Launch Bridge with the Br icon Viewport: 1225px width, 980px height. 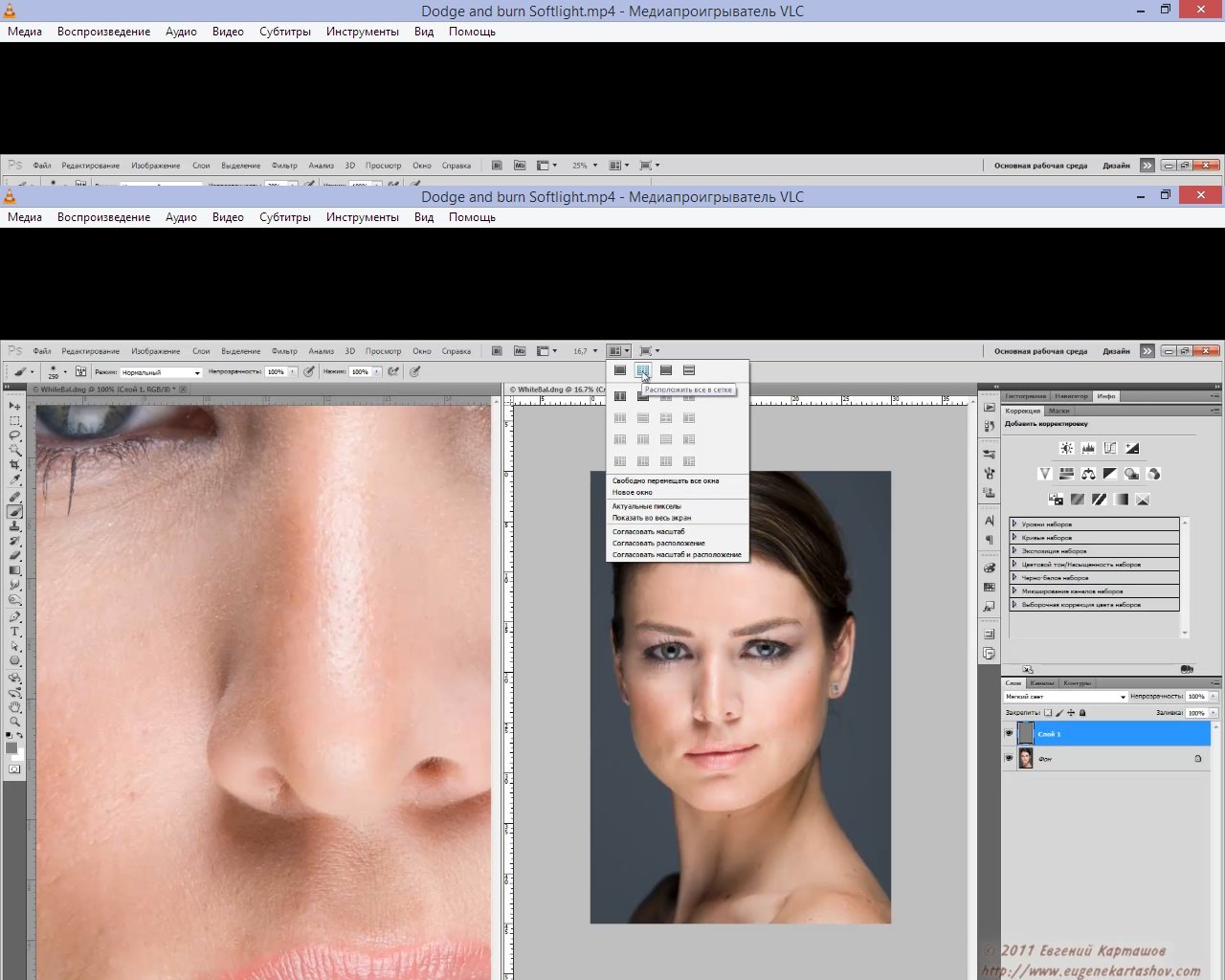point(497,351)
